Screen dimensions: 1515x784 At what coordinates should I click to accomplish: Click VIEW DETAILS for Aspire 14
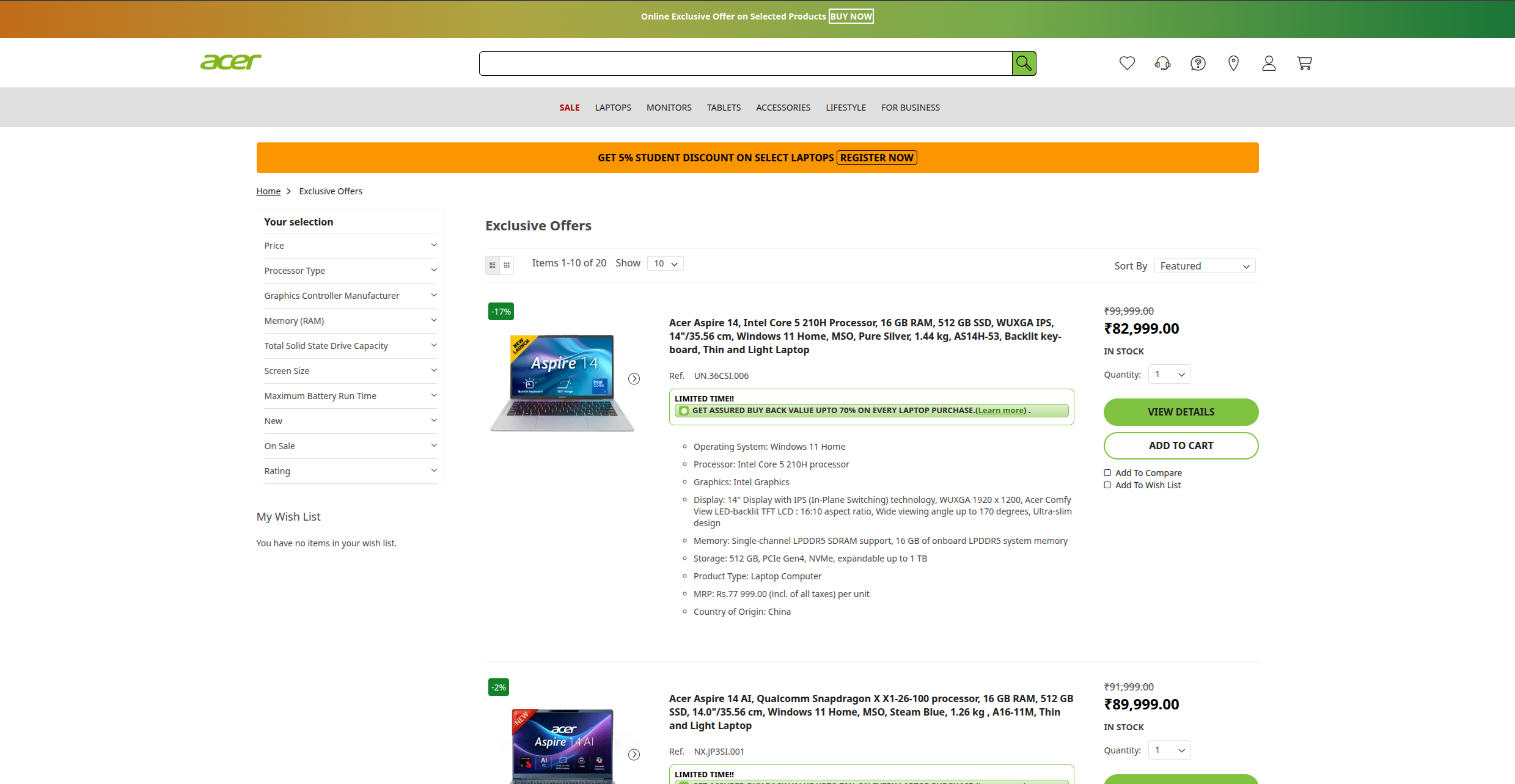click(x=1181, y=412)
